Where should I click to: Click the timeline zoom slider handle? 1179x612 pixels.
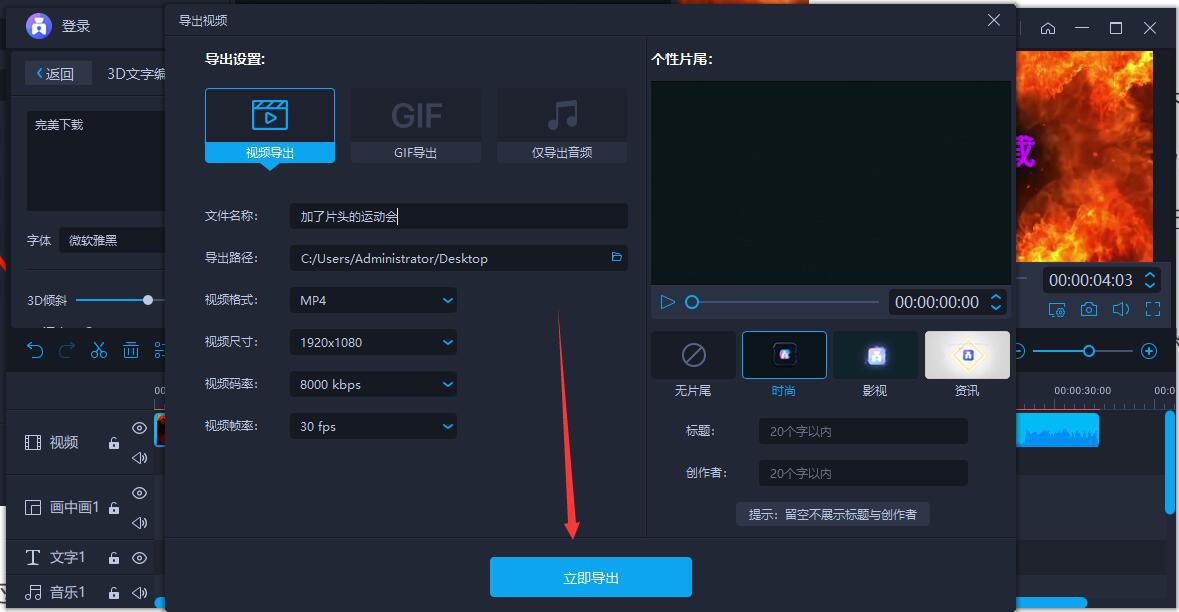(x=1089, y=351)
